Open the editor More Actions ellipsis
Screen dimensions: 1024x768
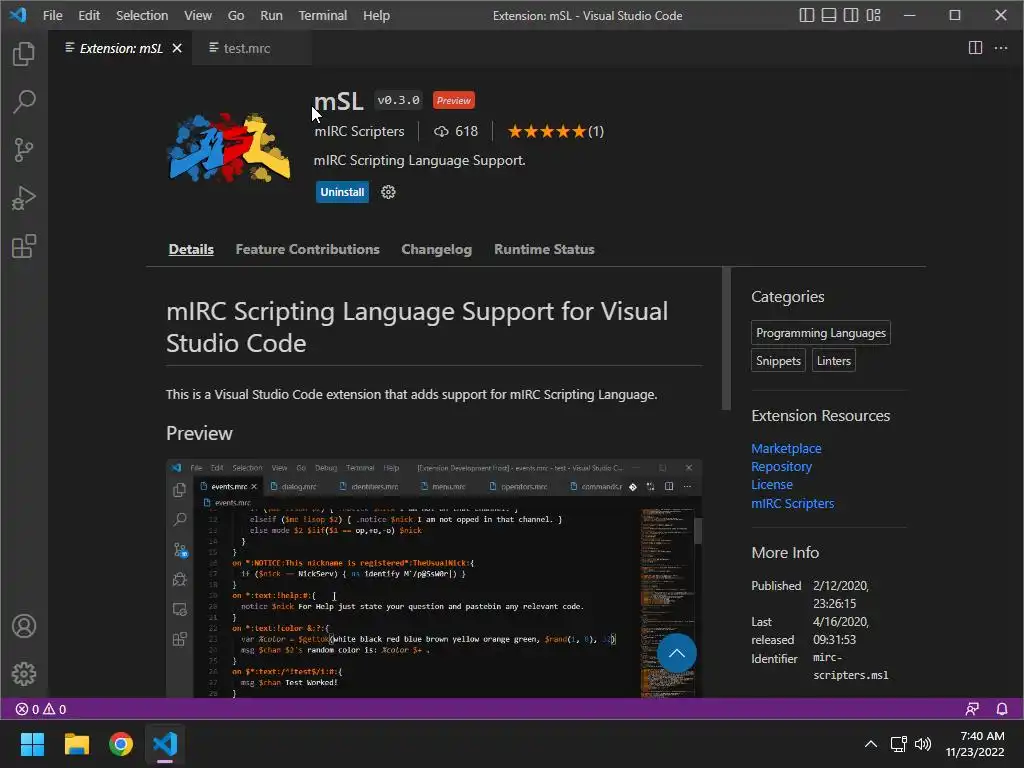(x=1000, y=48)
